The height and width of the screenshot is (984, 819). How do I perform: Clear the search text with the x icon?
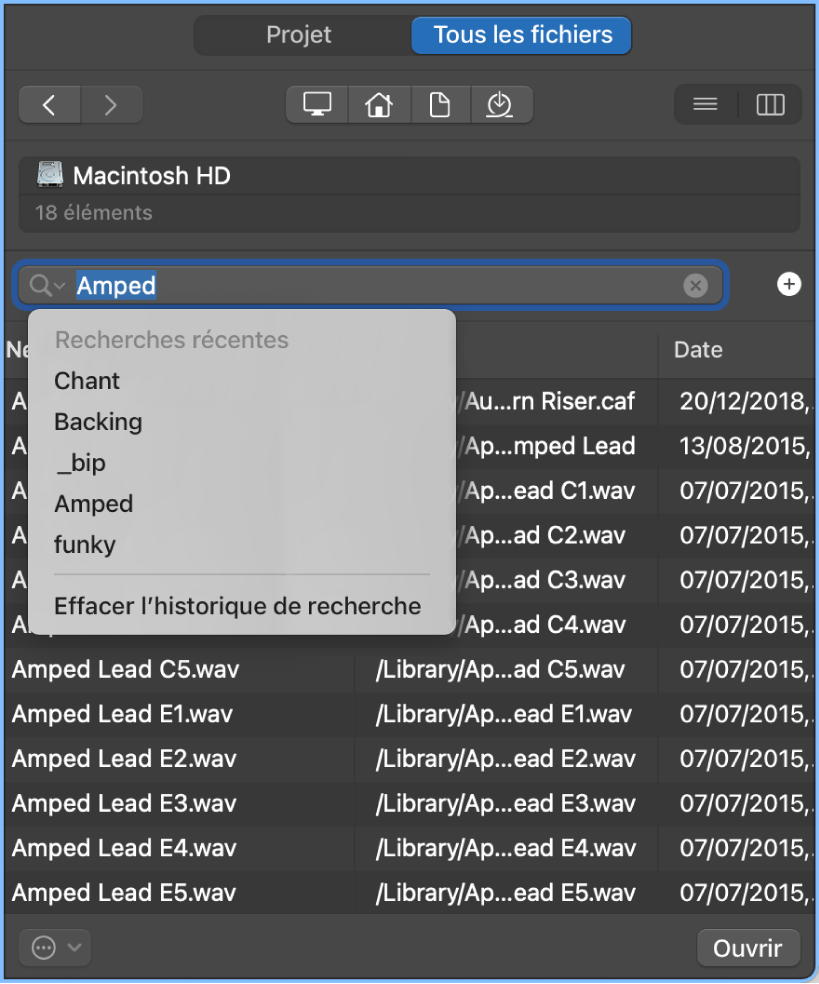click(x=696, y=285)
